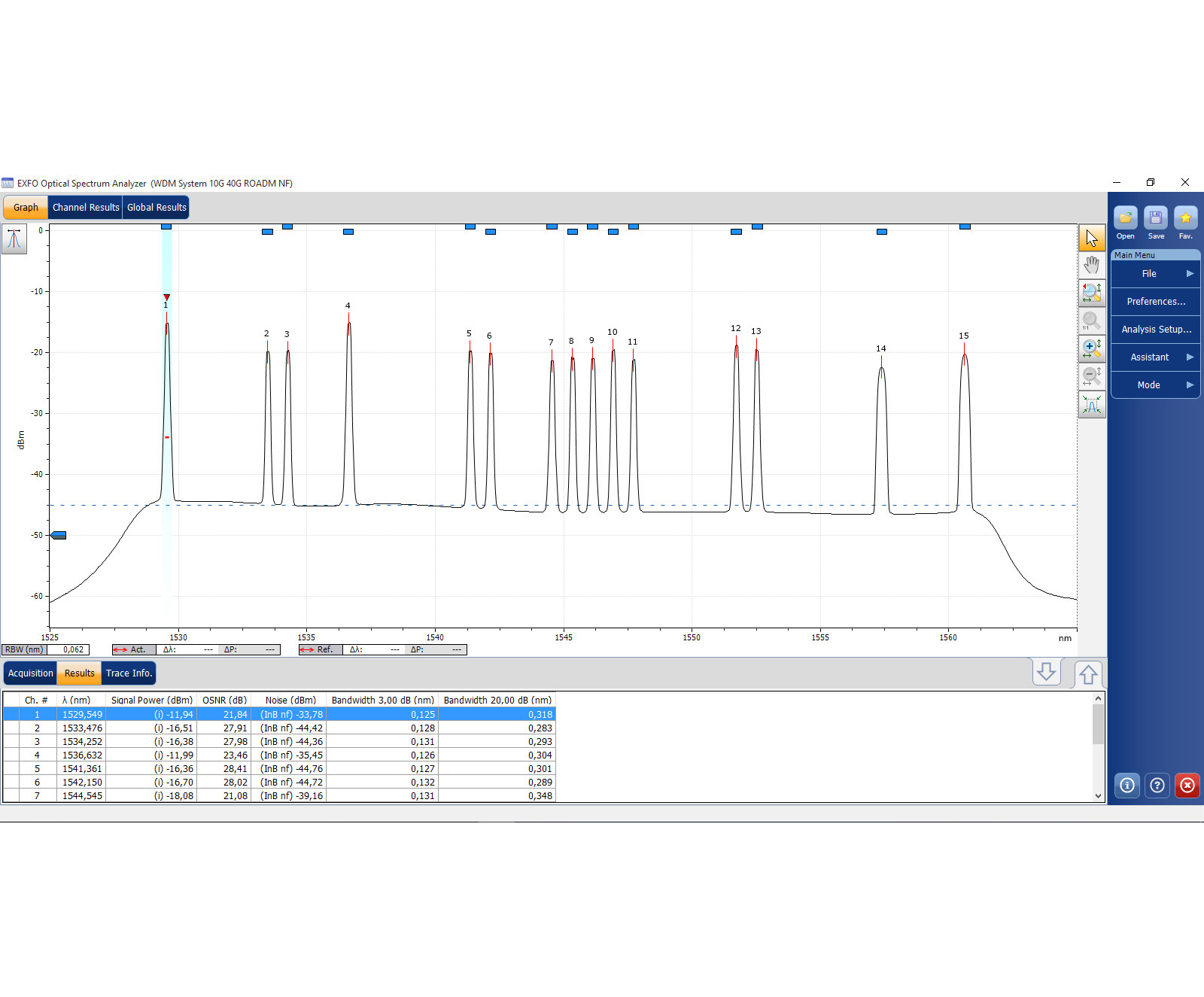
Task: Switch to the Trace Info. tab
Action: (x=129, y=673)
